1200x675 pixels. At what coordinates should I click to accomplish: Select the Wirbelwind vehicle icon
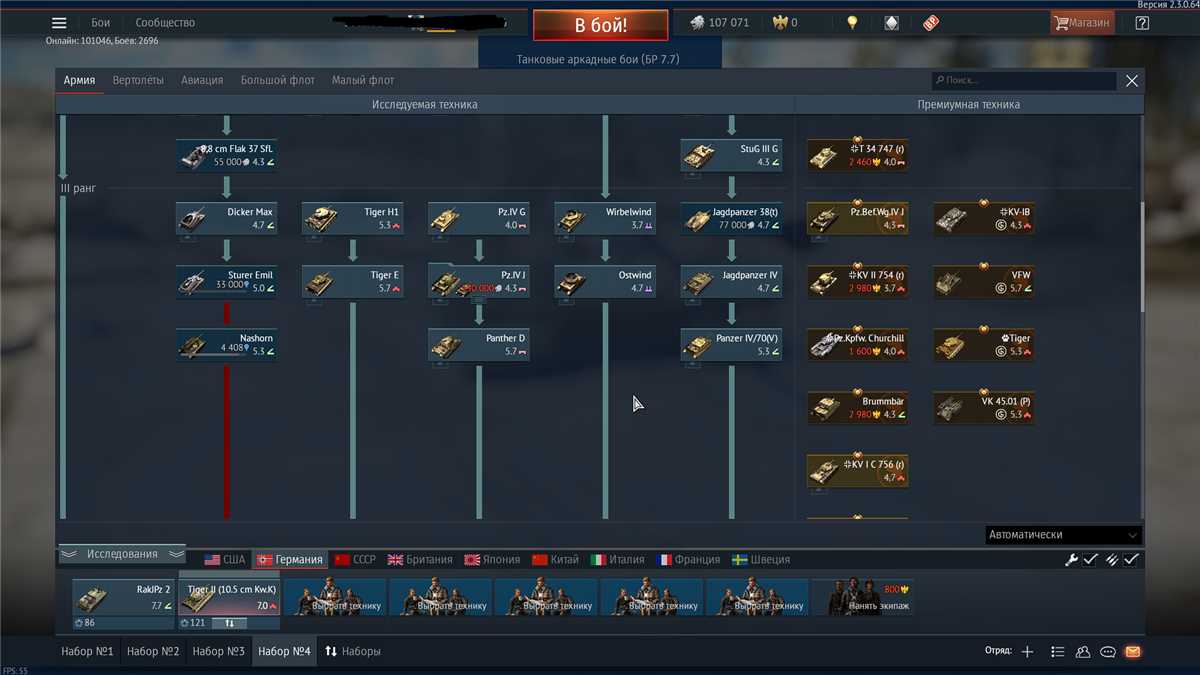(572, 219)
